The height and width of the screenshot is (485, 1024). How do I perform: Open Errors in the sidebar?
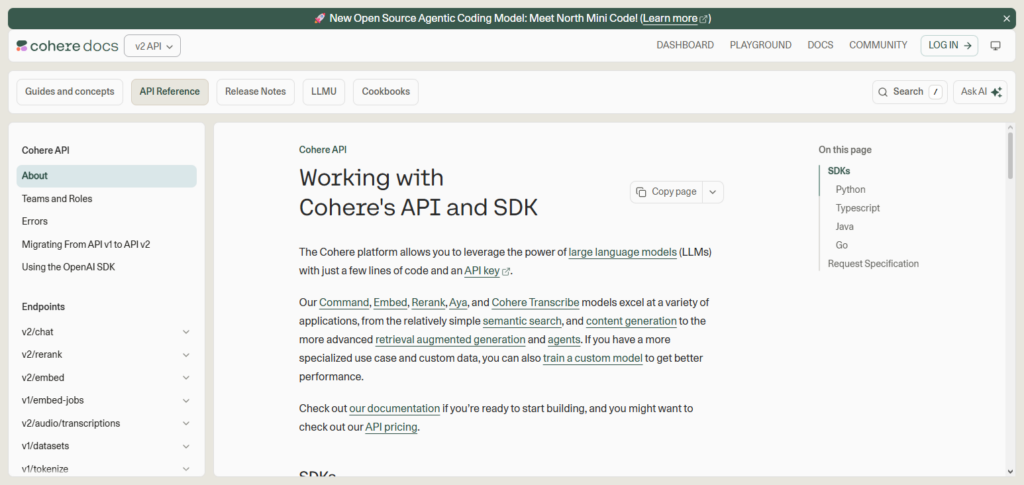(35, 221)
